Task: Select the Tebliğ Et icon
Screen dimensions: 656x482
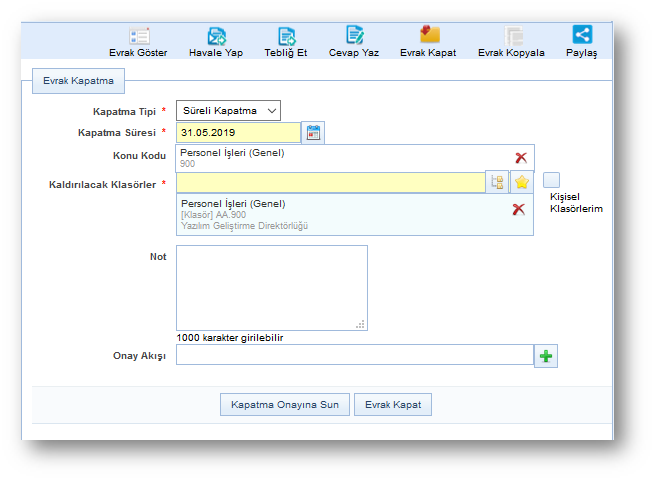Action: click(x=287, y=35)
